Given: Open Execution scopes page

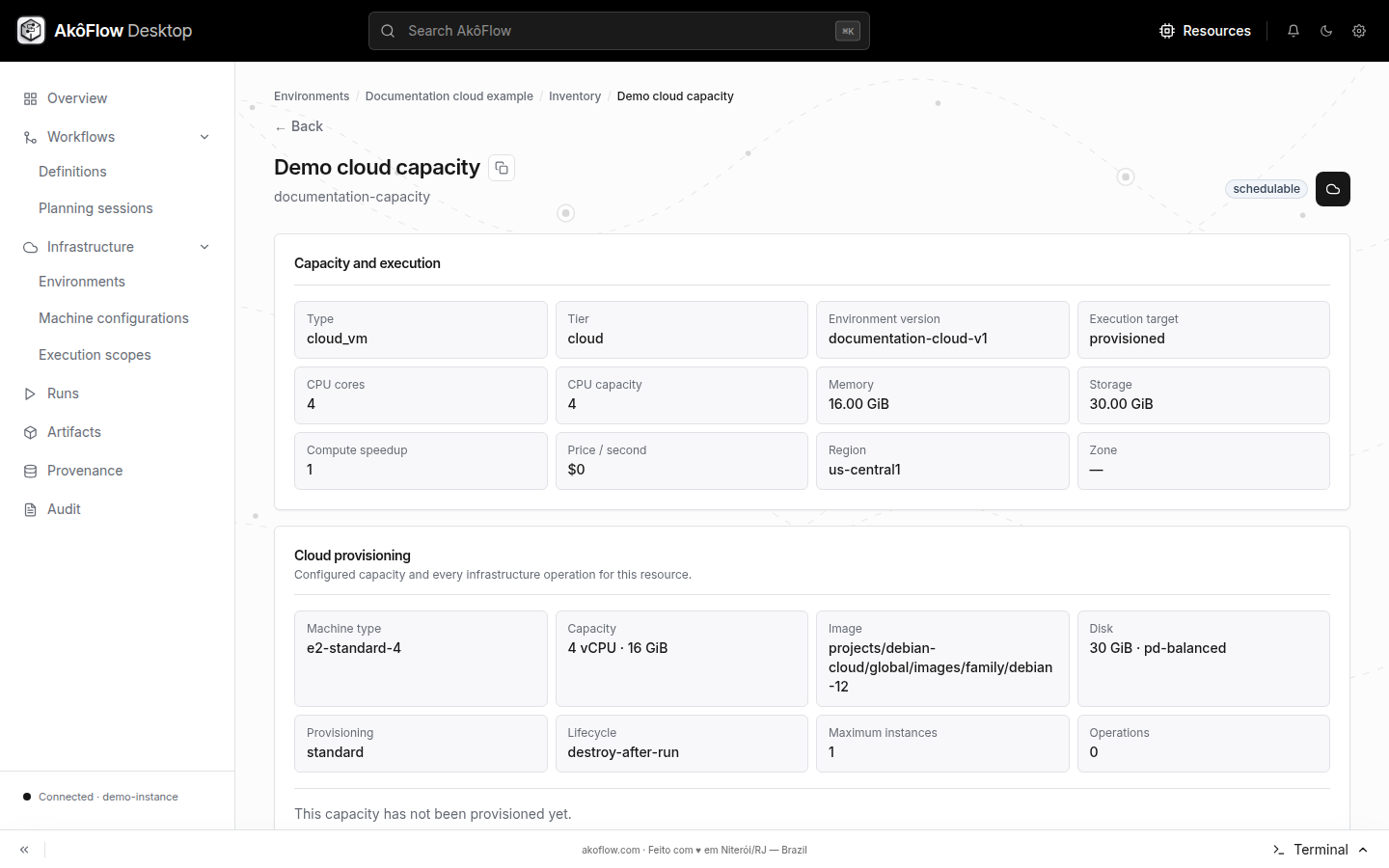Looking at the screenshot, I should point(95,355).
